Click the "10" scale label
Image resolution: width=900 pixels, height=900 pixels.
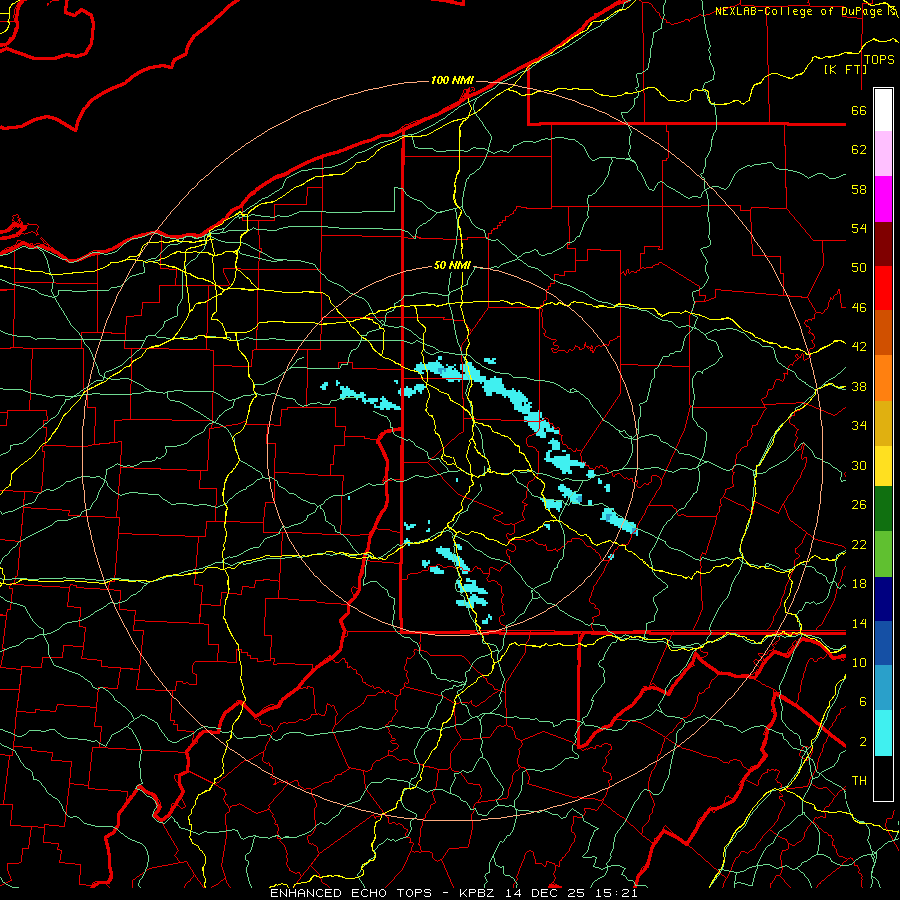[859, 662]
